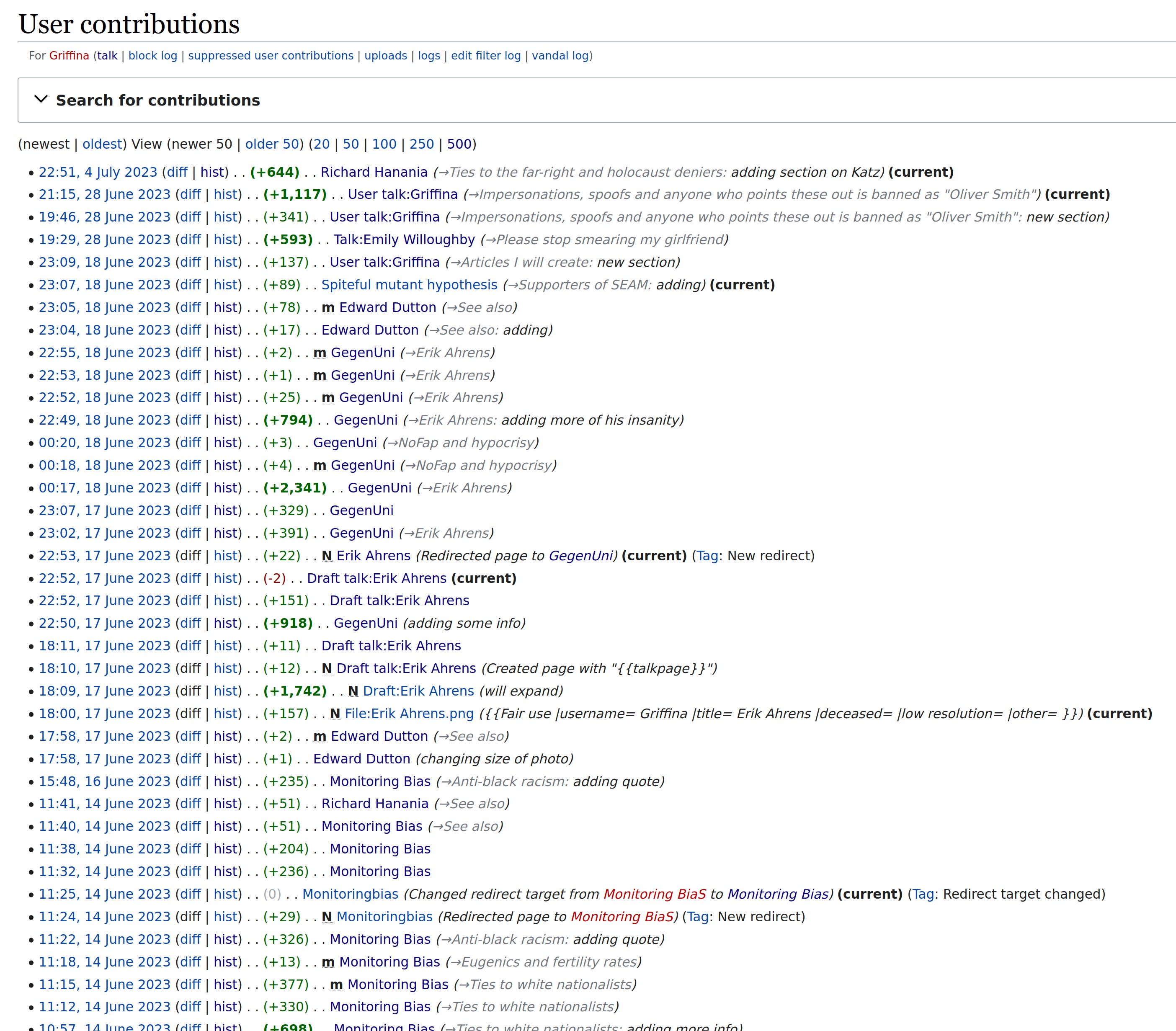Open suppressed user contributions link
1176x1031 pixels.
tap(271, 56)
